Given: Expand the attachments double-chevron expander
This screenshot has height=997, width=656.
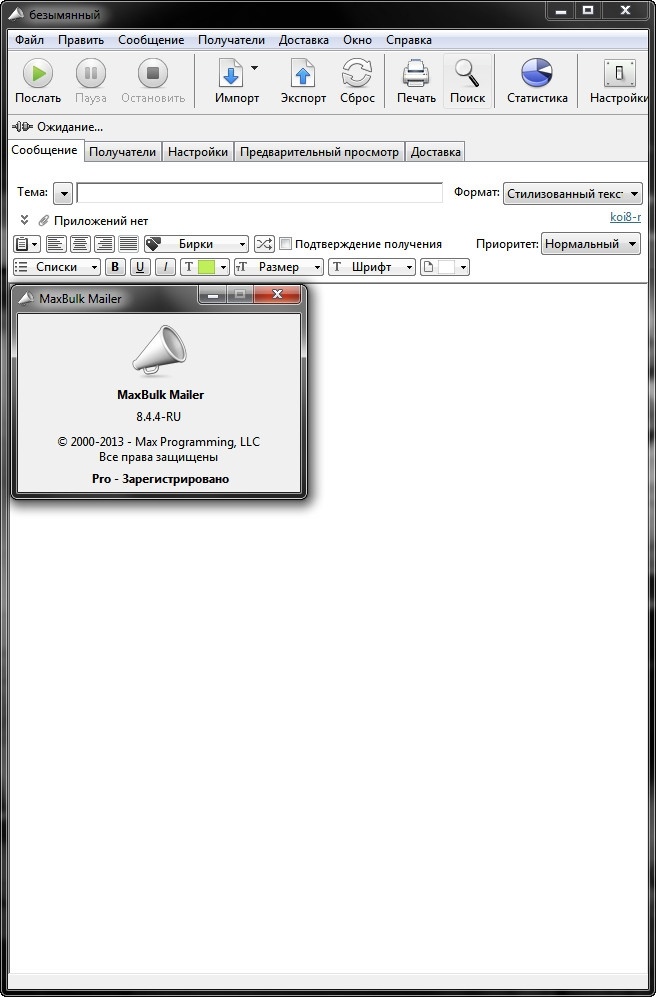Looking at the screenshot, I should (25, 220).
